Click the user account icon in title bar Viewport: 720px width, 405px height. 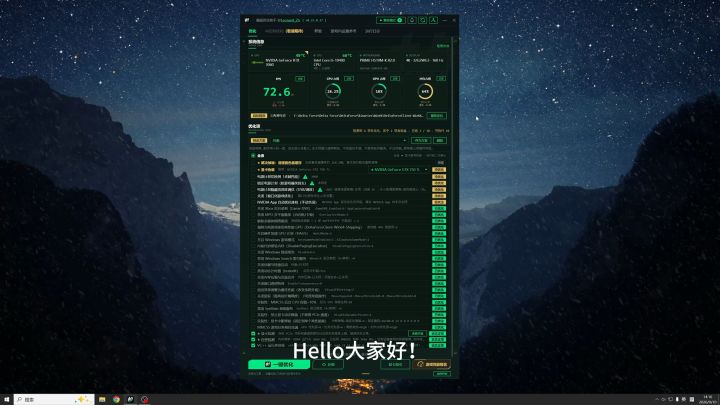pyautogui.click(x=433, y=20)
